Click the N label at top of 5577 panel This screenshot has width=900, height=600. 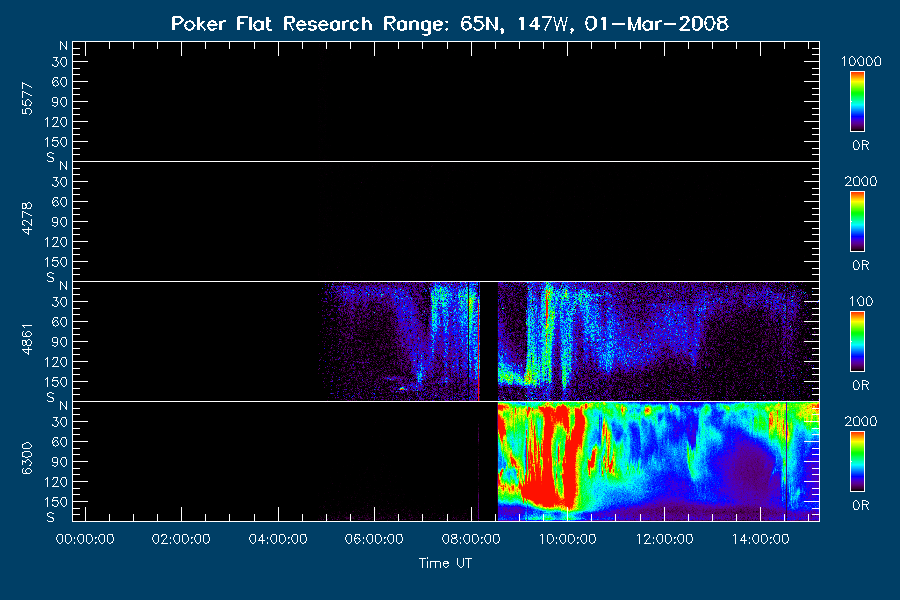tap(63, 46)
